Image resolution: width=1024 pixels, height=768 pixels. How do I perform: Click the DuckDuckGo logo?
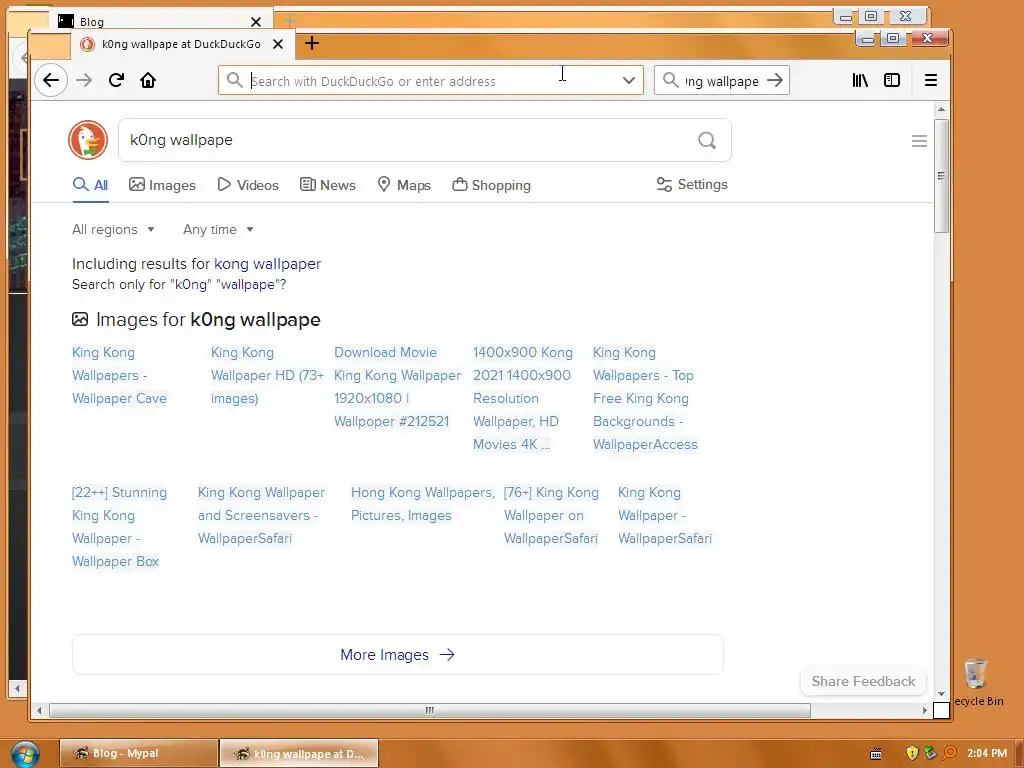[x=88, y=140]
